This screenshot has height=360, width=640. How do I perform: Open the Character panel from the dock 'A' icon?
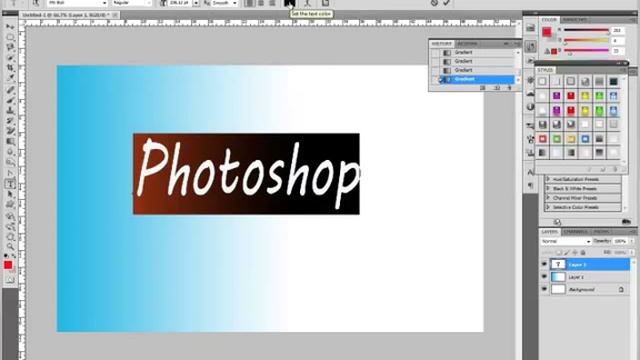[530, 172]
